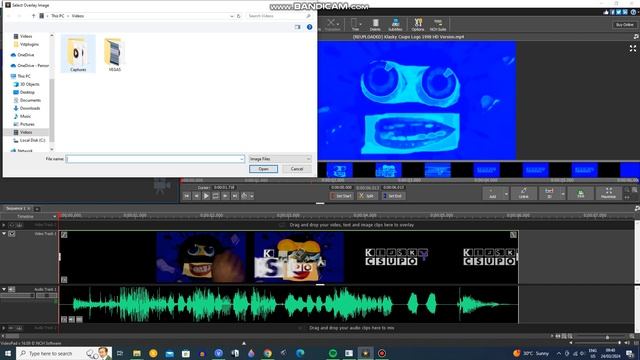Click the FX icon at audio clip start
Image resolution: width=640 pixels, height=360 pixels.
pyautogui.click(x=64, y=319)
